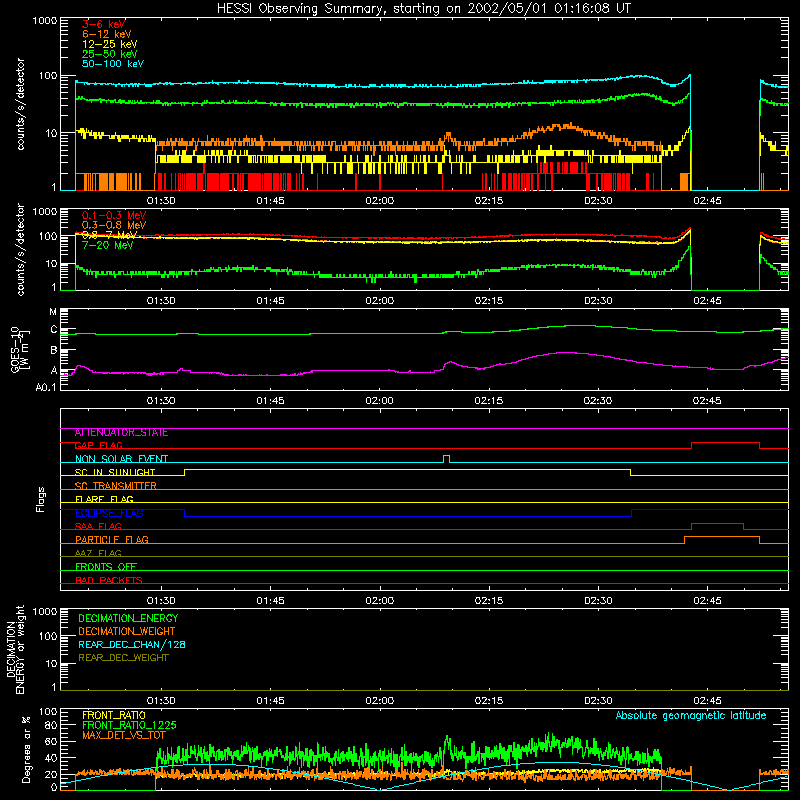Click the BAD_PACKETS flag label
The image size is (800, 800).
click(109, 581)
